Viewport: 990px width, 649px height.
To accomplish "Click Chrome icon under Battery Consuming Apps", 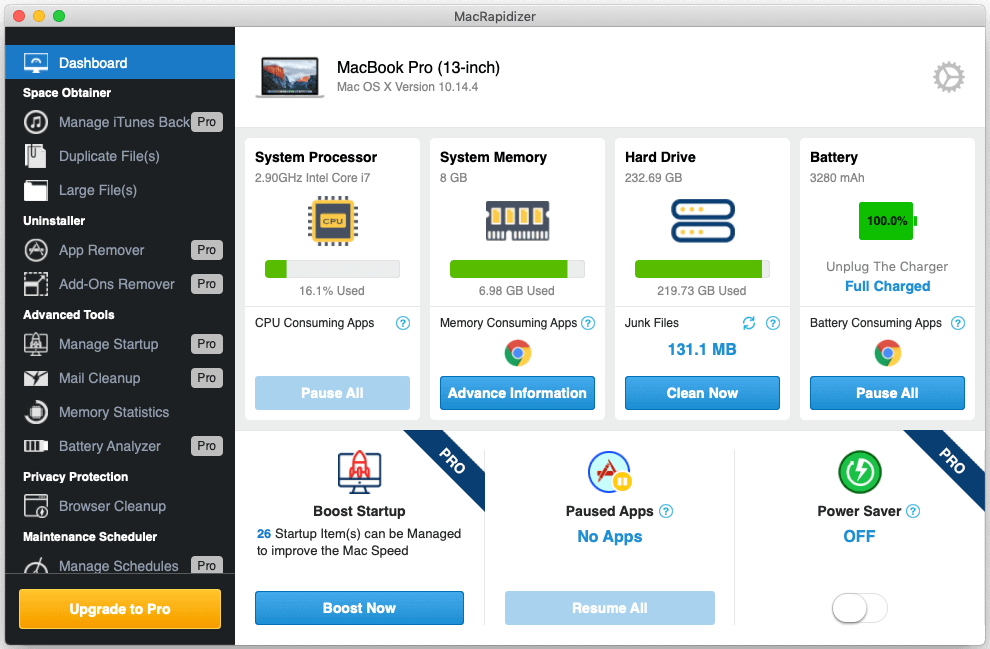I will tap(888, 353).
